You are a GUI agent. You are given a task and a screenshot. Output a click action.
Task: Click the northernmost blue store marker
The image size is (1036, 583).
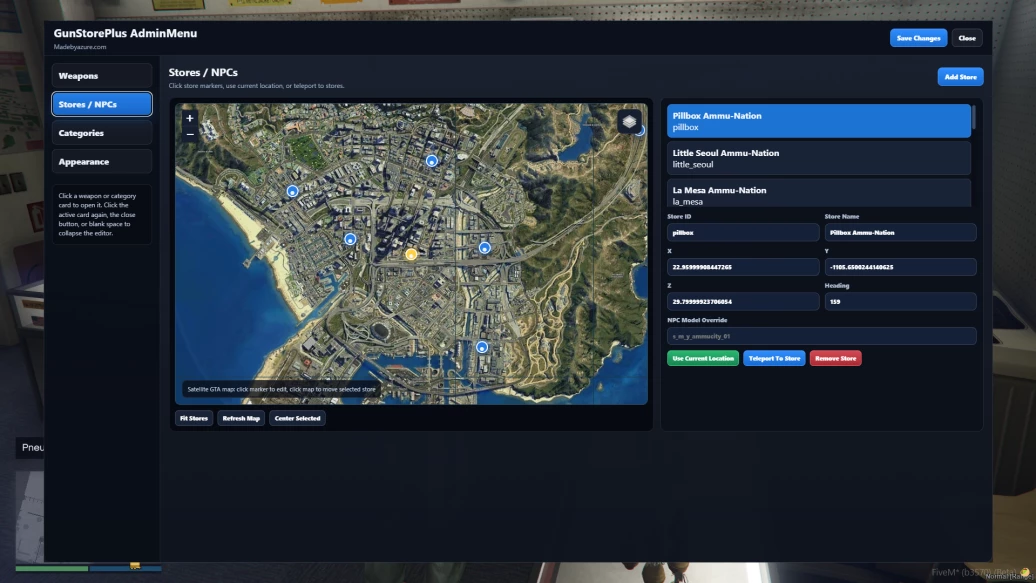pos(431,161)
